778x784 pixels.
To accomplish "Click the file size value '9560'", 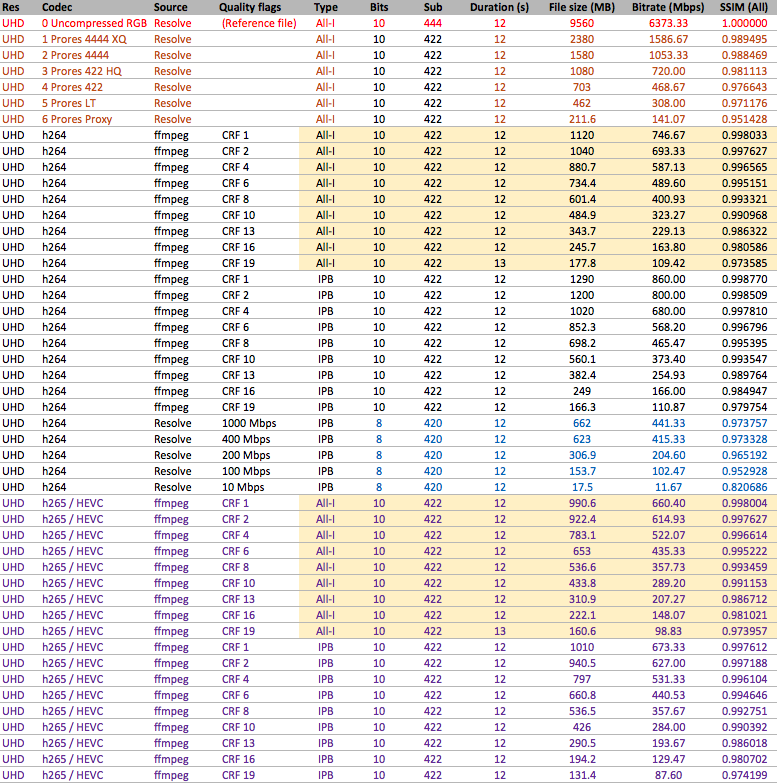I will [582, 24].
